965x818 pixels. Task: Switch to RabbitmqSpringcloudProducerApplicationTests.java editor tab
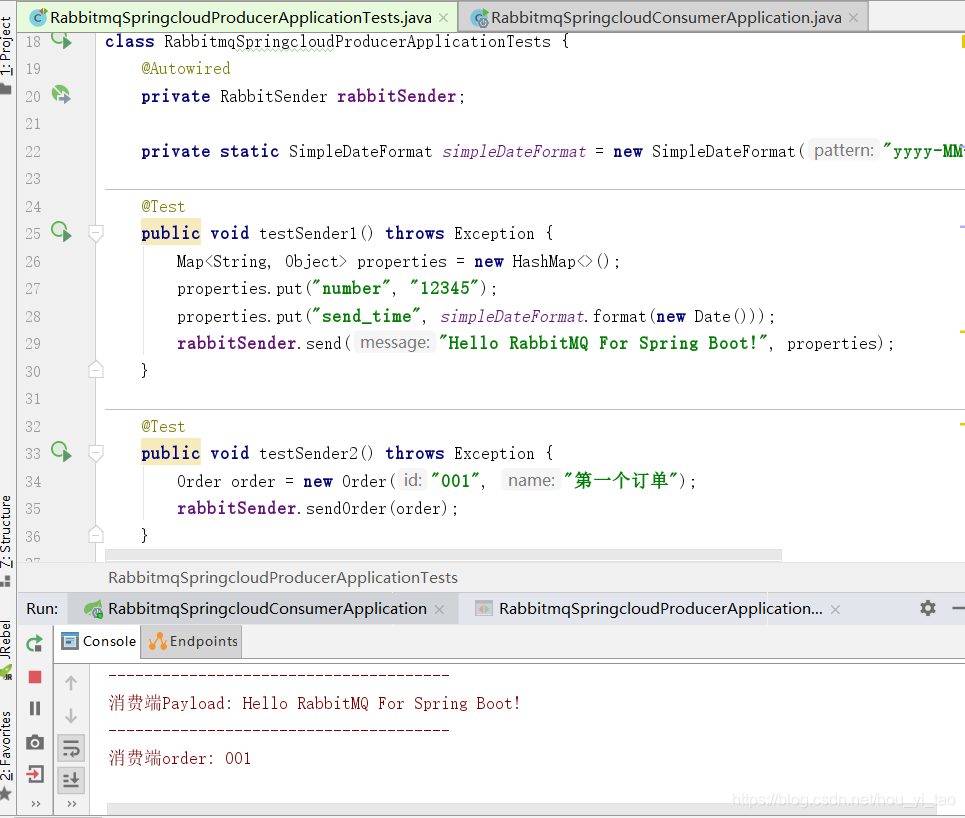click(x=240, y=18)
